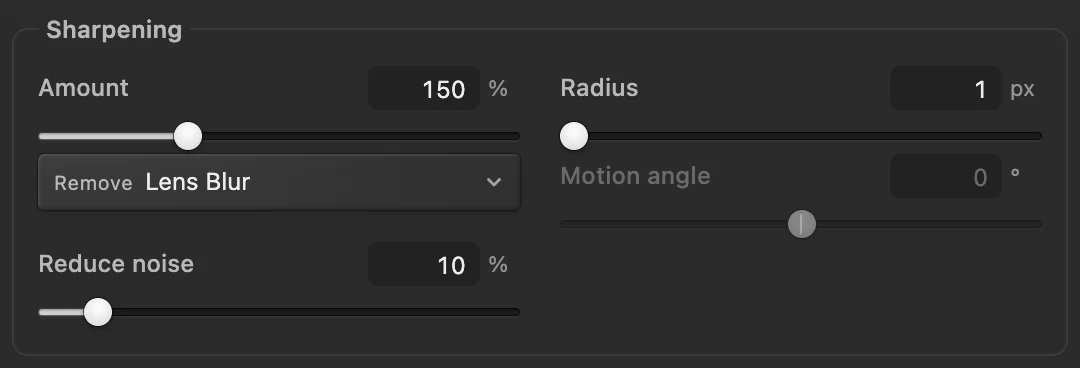Click the Reduce noise value field showing 10

424,264
